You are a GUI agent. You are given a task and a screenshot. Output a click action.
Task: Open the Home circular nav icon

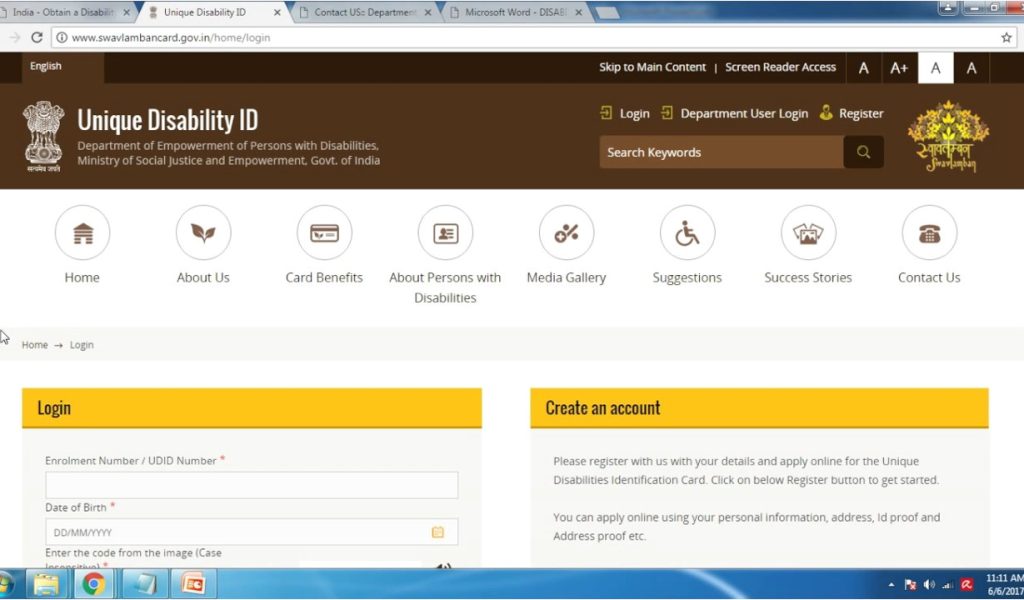click(82, 233)
